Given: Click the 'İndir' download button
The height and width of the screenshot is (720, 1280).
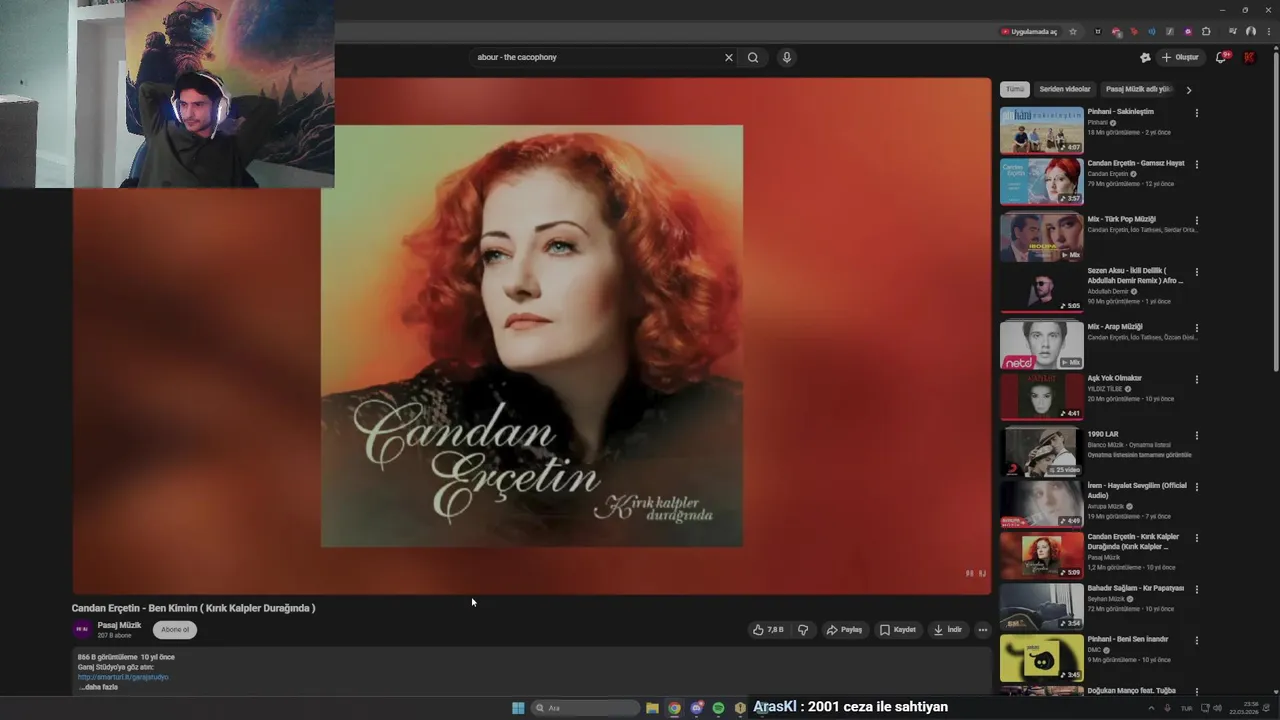Looking at the screenshot, I should [947, 630].
